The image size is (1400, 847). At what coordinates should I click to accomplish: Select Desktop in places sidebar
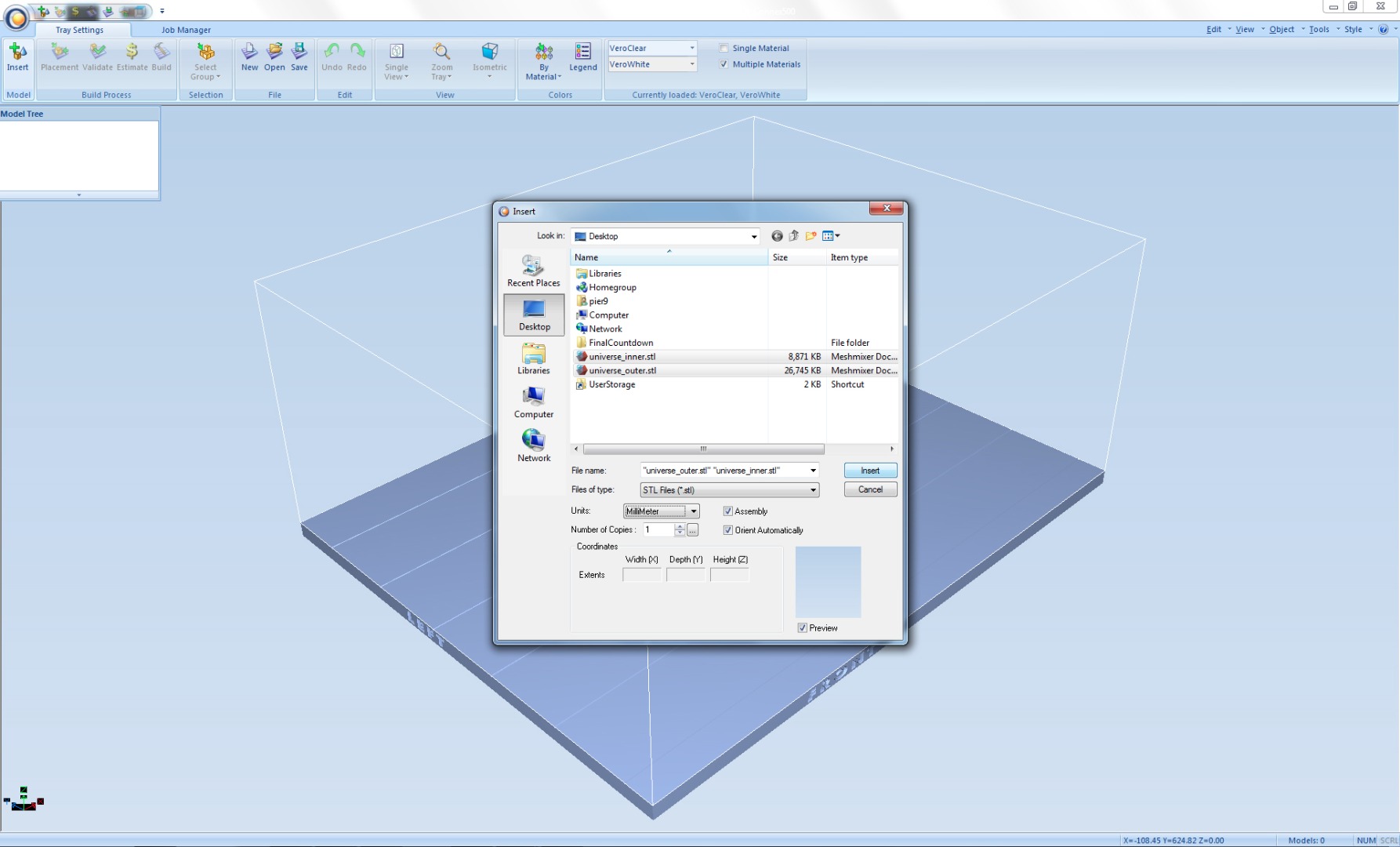click(534, 314)
